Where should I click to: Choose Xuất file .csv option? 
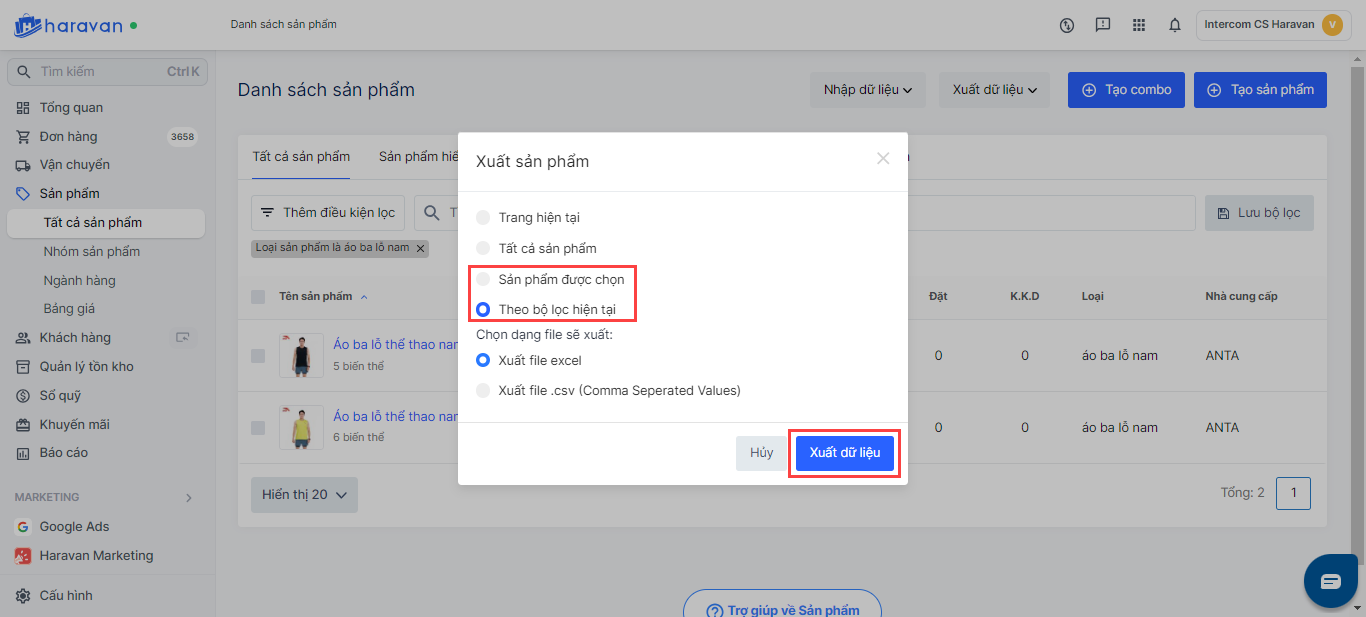coord(483,390)
